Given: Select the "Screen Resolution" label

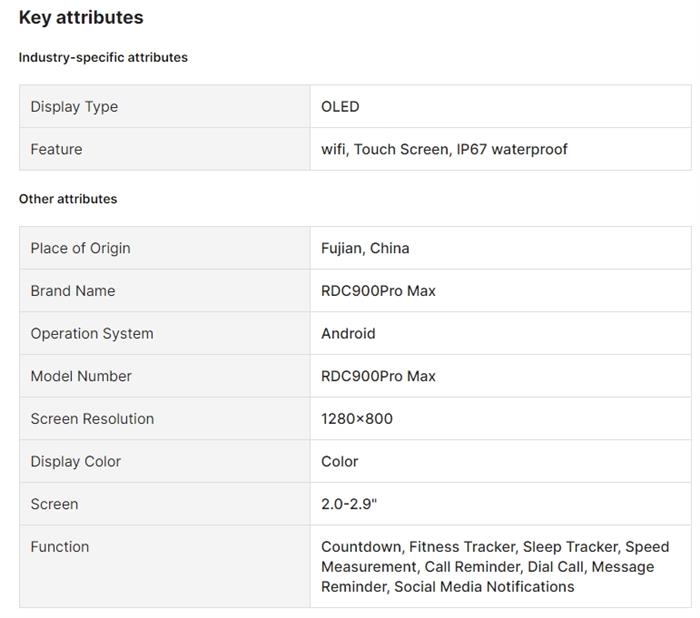Looking at the screenshot, I should coord(92,419).
